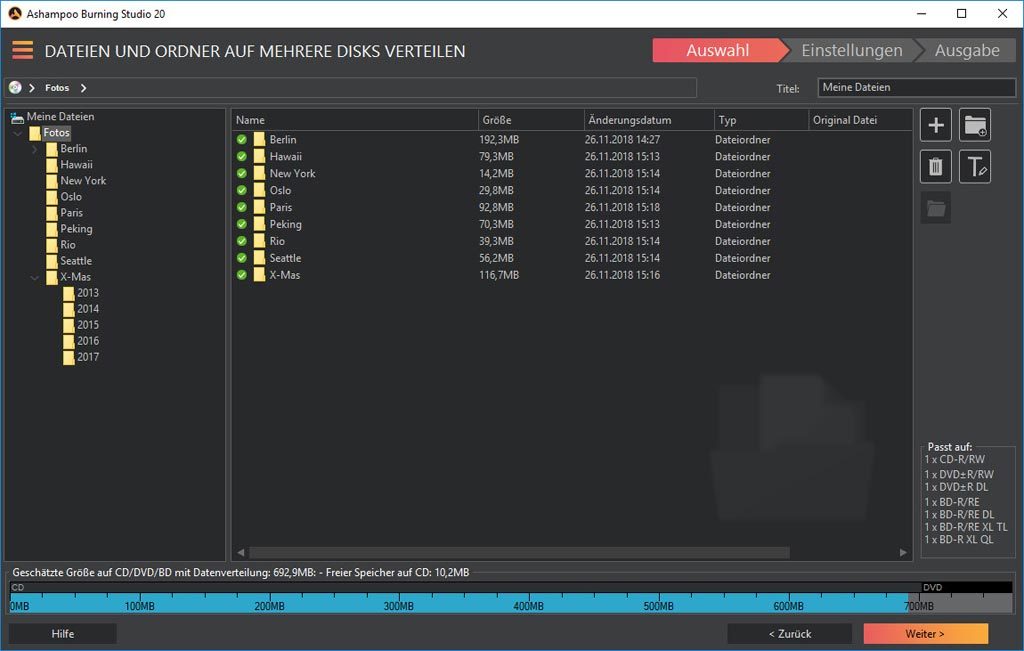1024x651 pixels.
Task: Collapse the X-Mas folder in tree
Action: point(35,278)
